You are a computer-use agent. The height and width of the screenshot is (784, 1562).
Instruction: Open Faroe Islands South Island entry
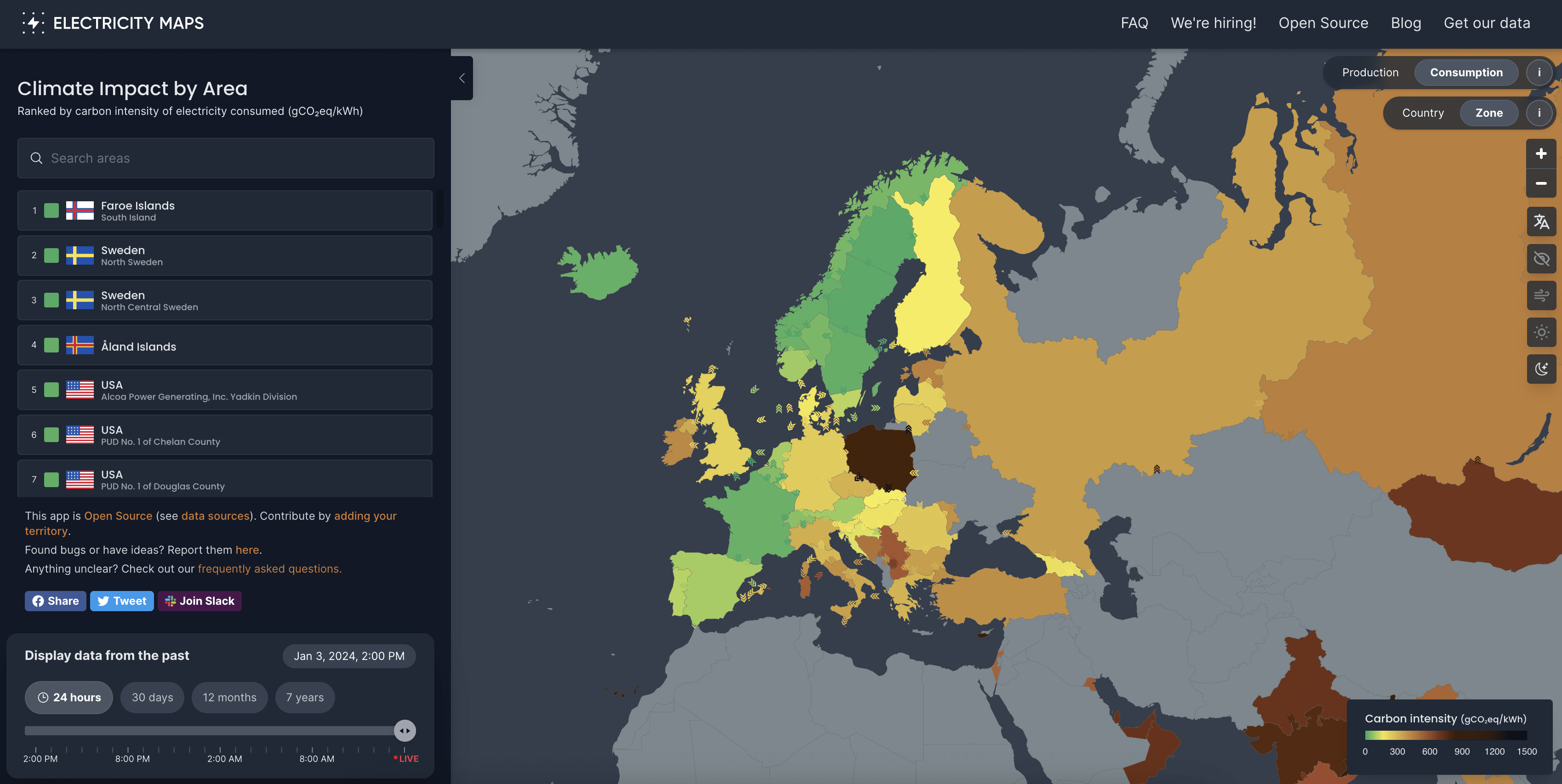[x=225, y=210]
